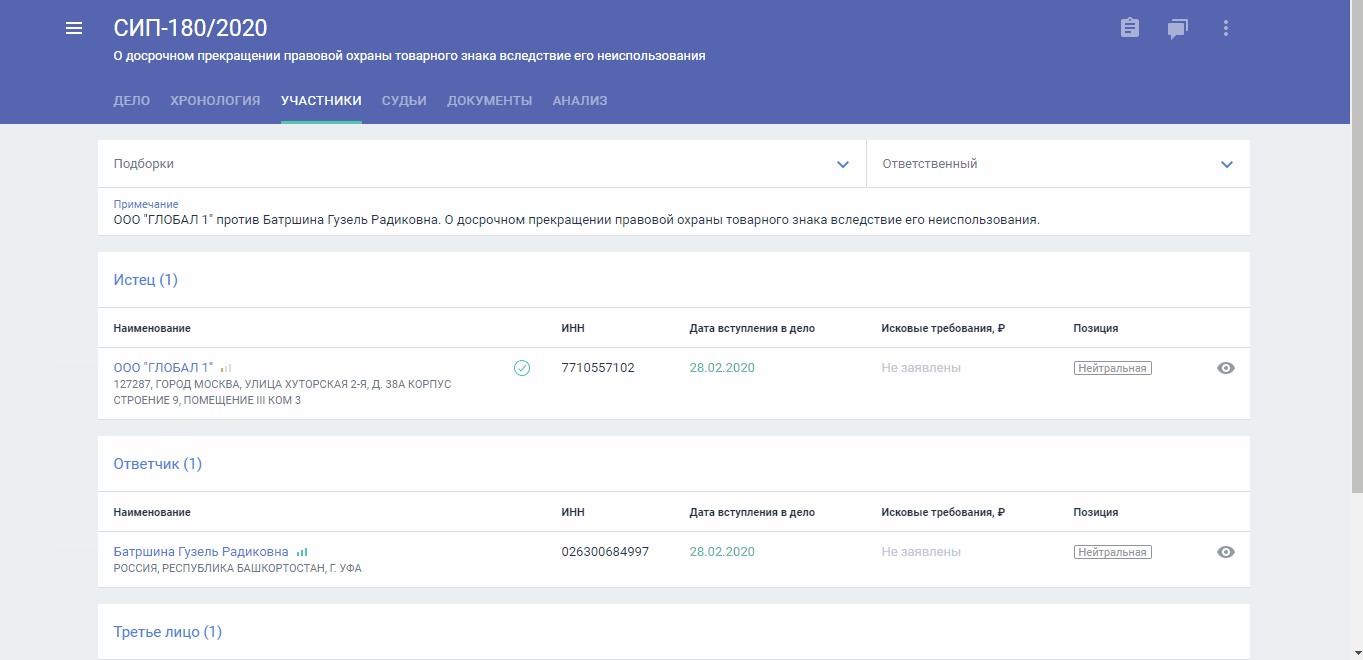The image size is (1363, 660).
Task: Click Не заявлены in the Батршина row
Action: click(921, 552)
